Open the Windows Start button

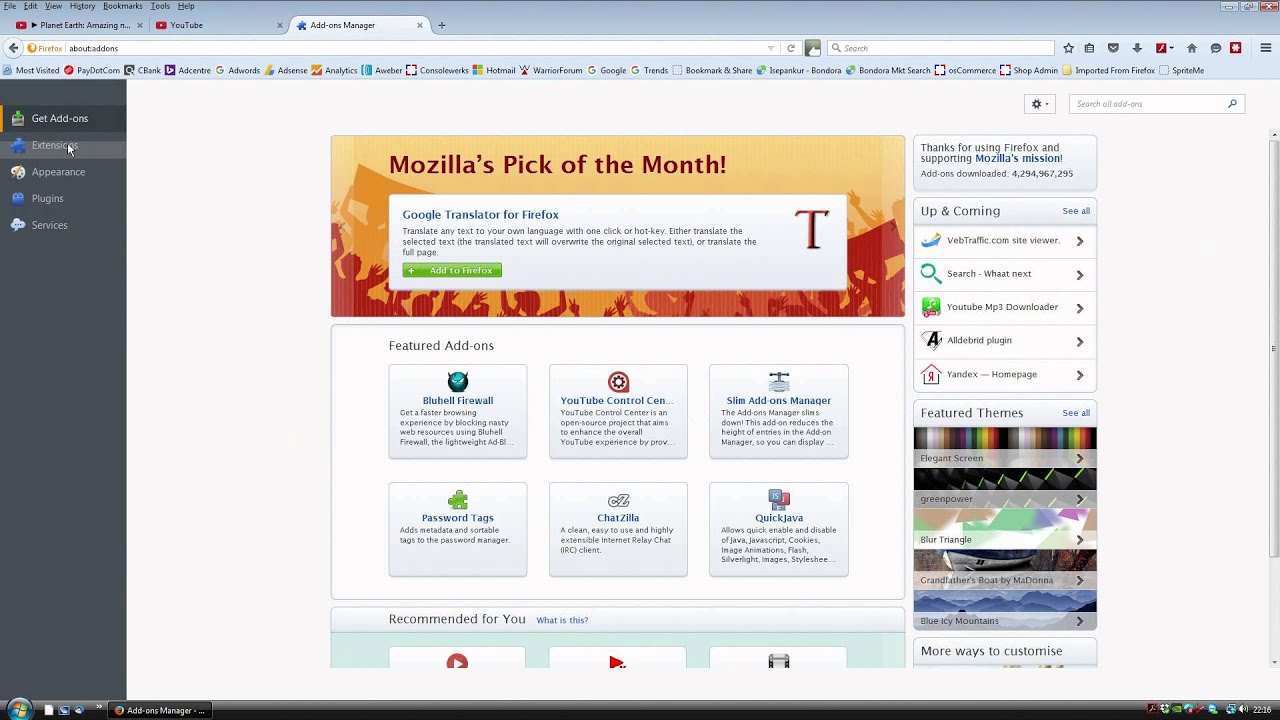[19, 710]
